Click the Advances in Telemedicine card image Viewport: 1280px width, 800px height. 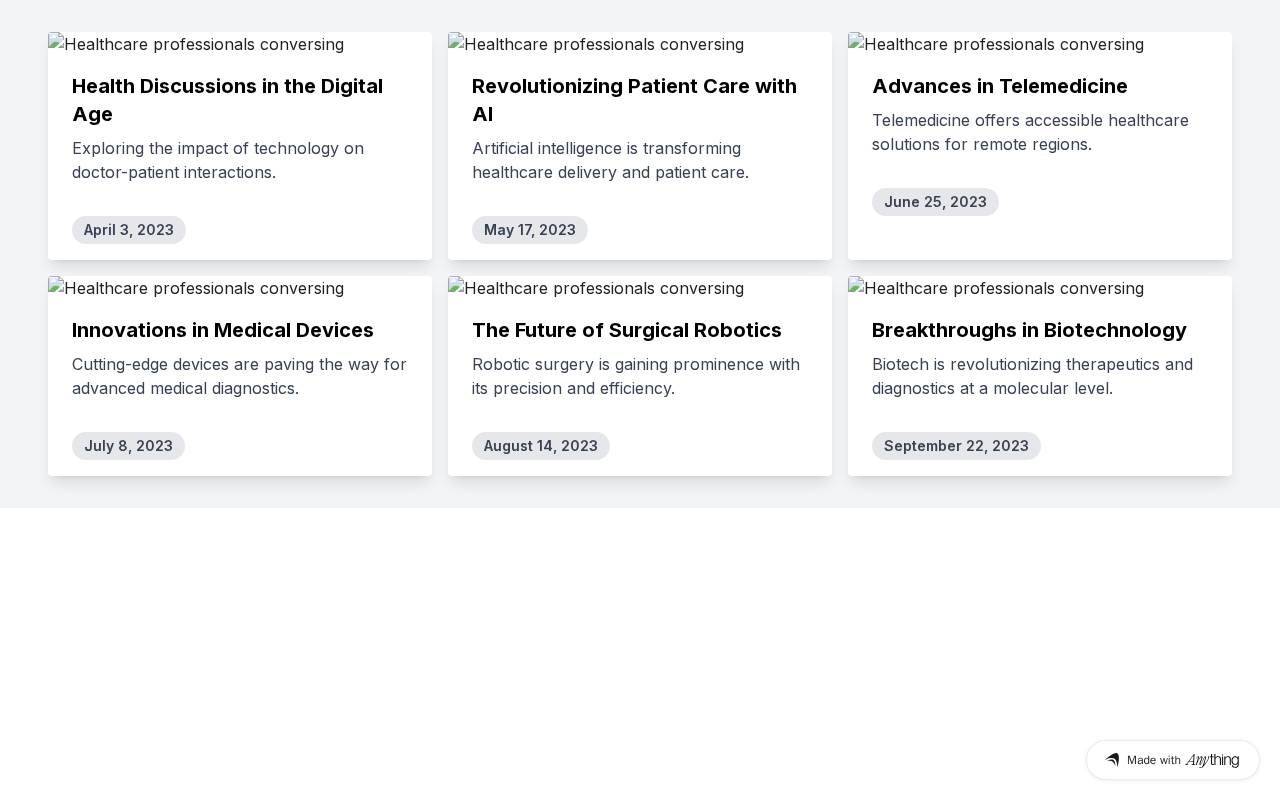point(996,45)
